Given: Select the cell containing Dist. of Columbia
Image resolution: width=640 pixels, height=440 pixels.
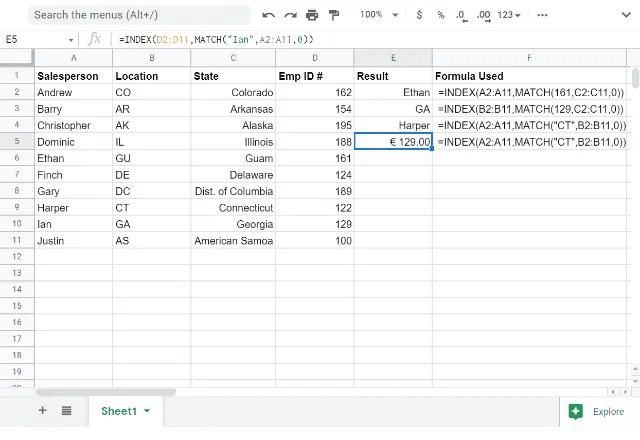Looking at the screenshot, I should (233, 191).
